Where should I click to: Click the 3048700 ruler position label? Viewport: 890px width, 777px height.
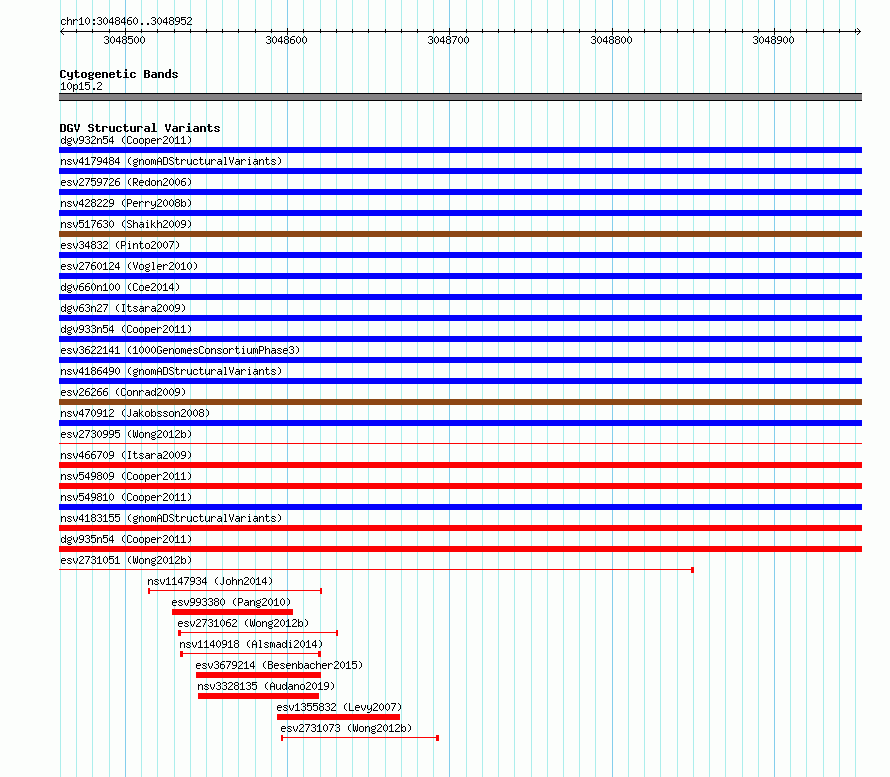pos(448,40)
